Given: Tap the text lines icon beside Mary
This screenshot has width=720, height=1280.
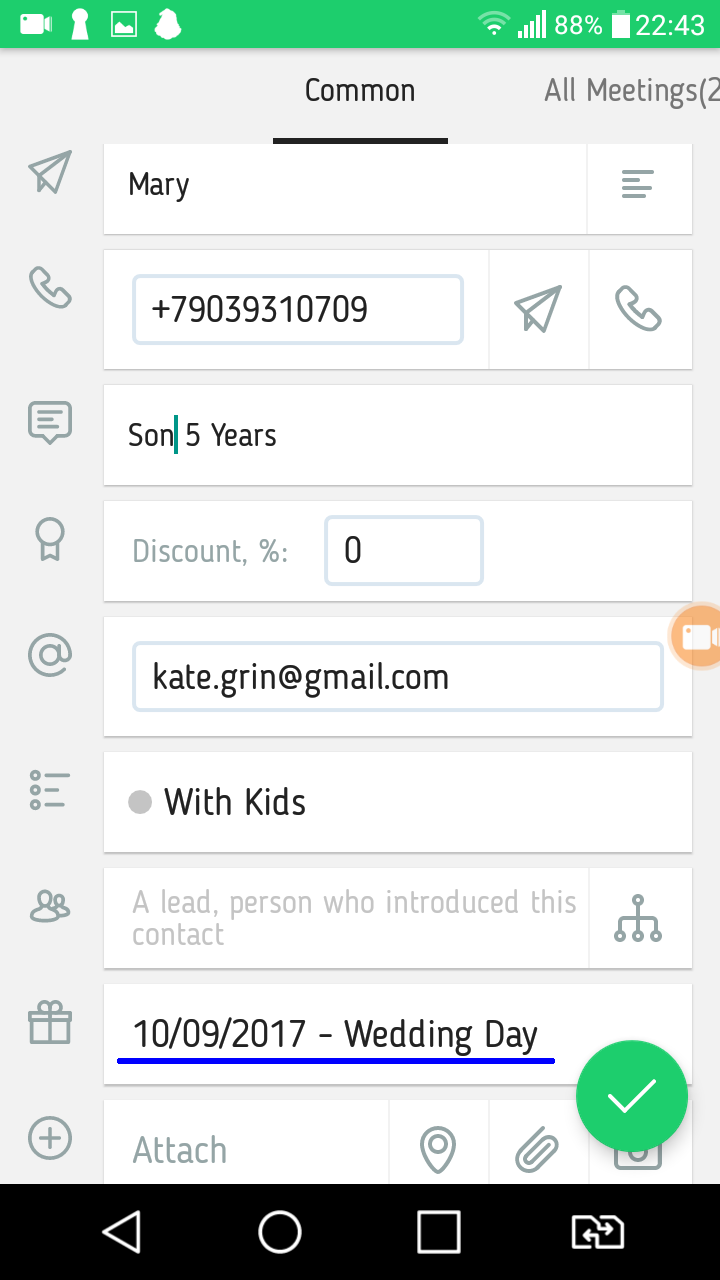Looking at the screenshot, I should pos(638,185).
